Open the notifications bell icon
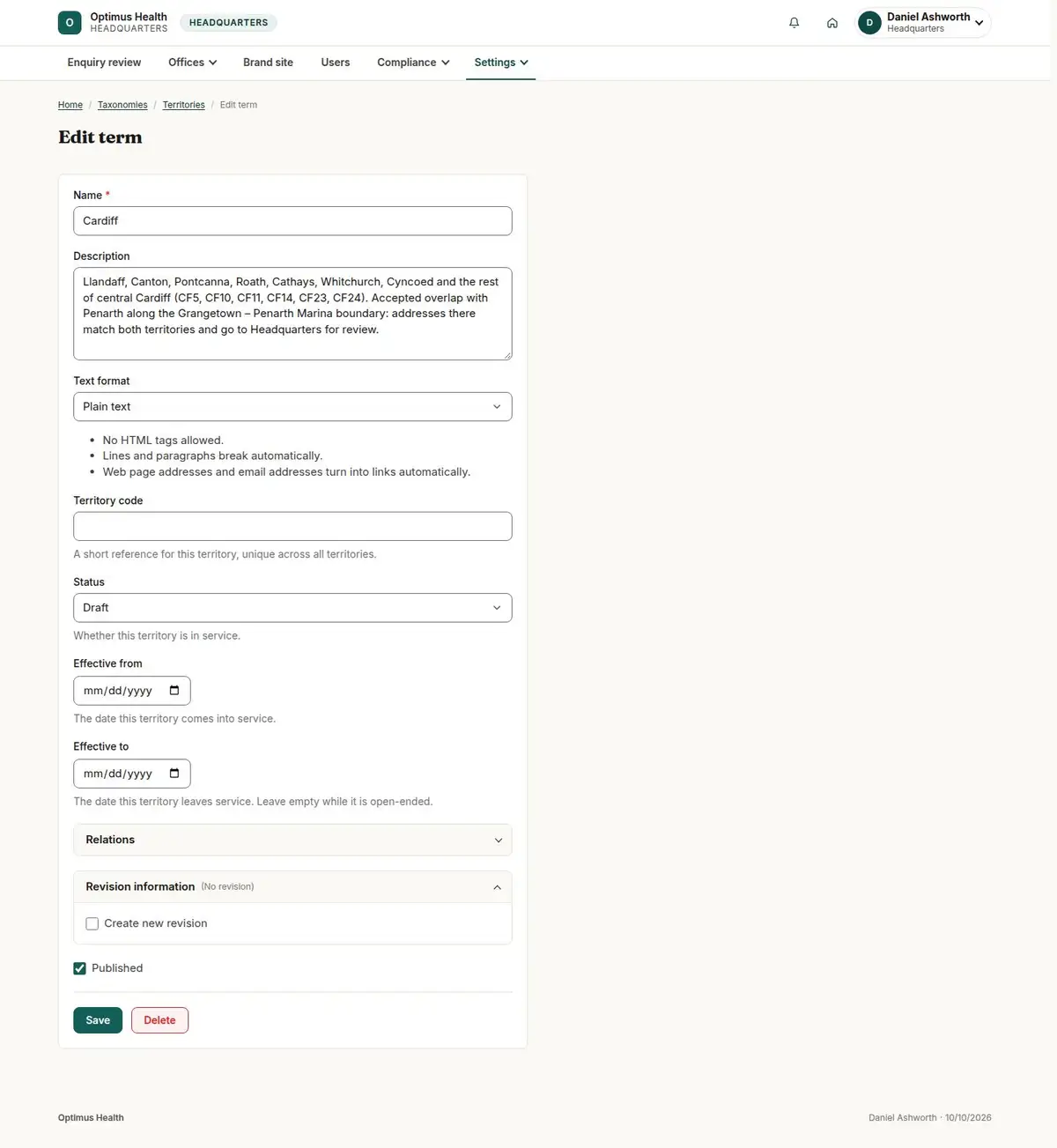 pyautogui.click(x=794, y=23)
